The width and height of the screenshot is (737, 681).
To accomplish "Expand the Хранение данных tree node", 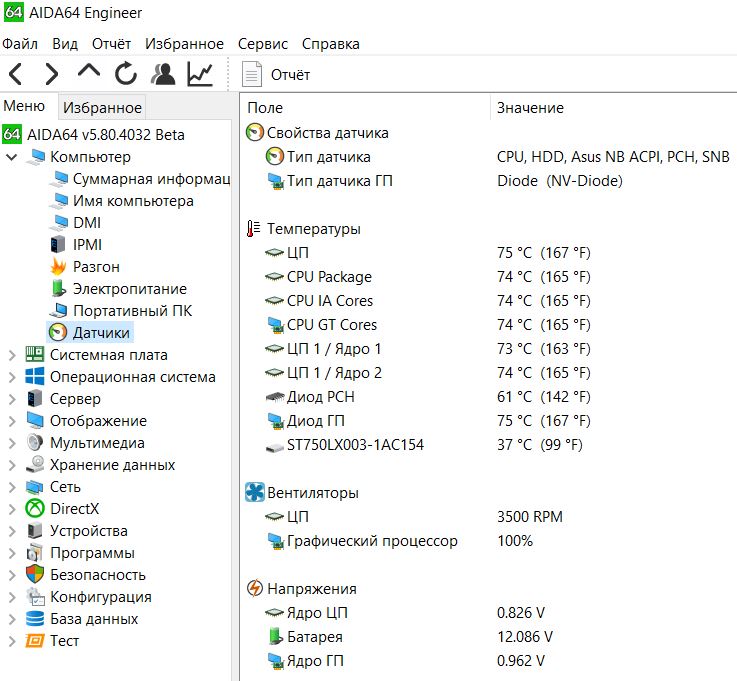I will tap(12, 465).
